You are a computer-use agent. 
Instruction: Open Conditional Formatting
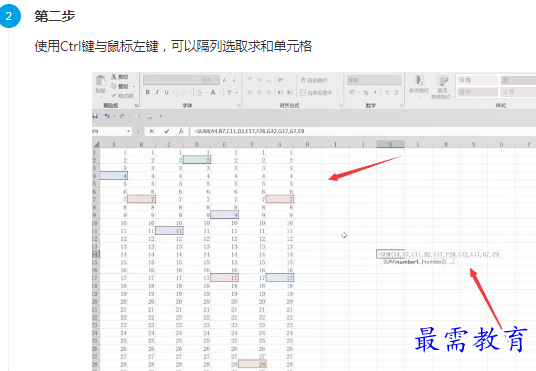click(419, 85)
